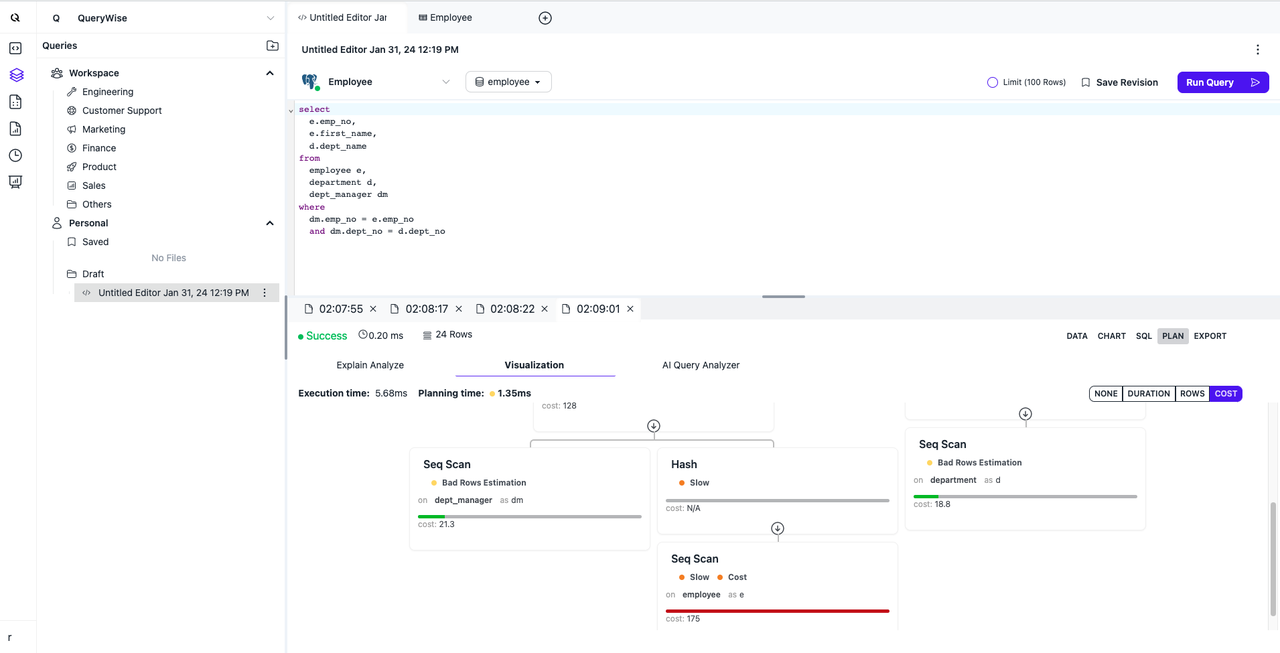
Task: Open the Product folder
Action: [99, 167]
